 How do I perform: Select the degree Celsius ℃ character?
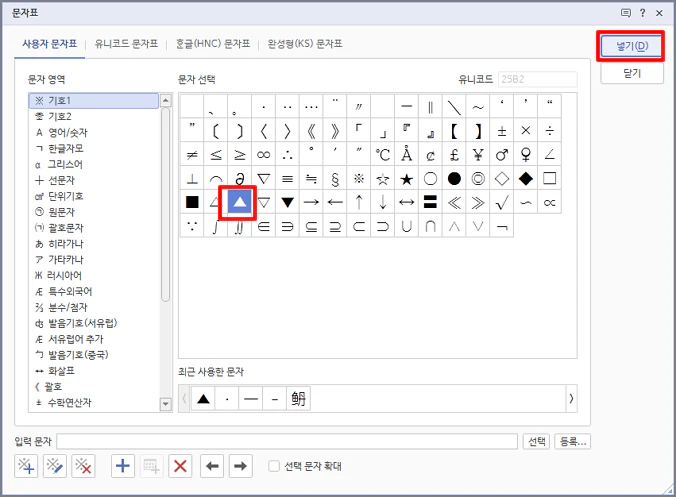tap(383, 154)
